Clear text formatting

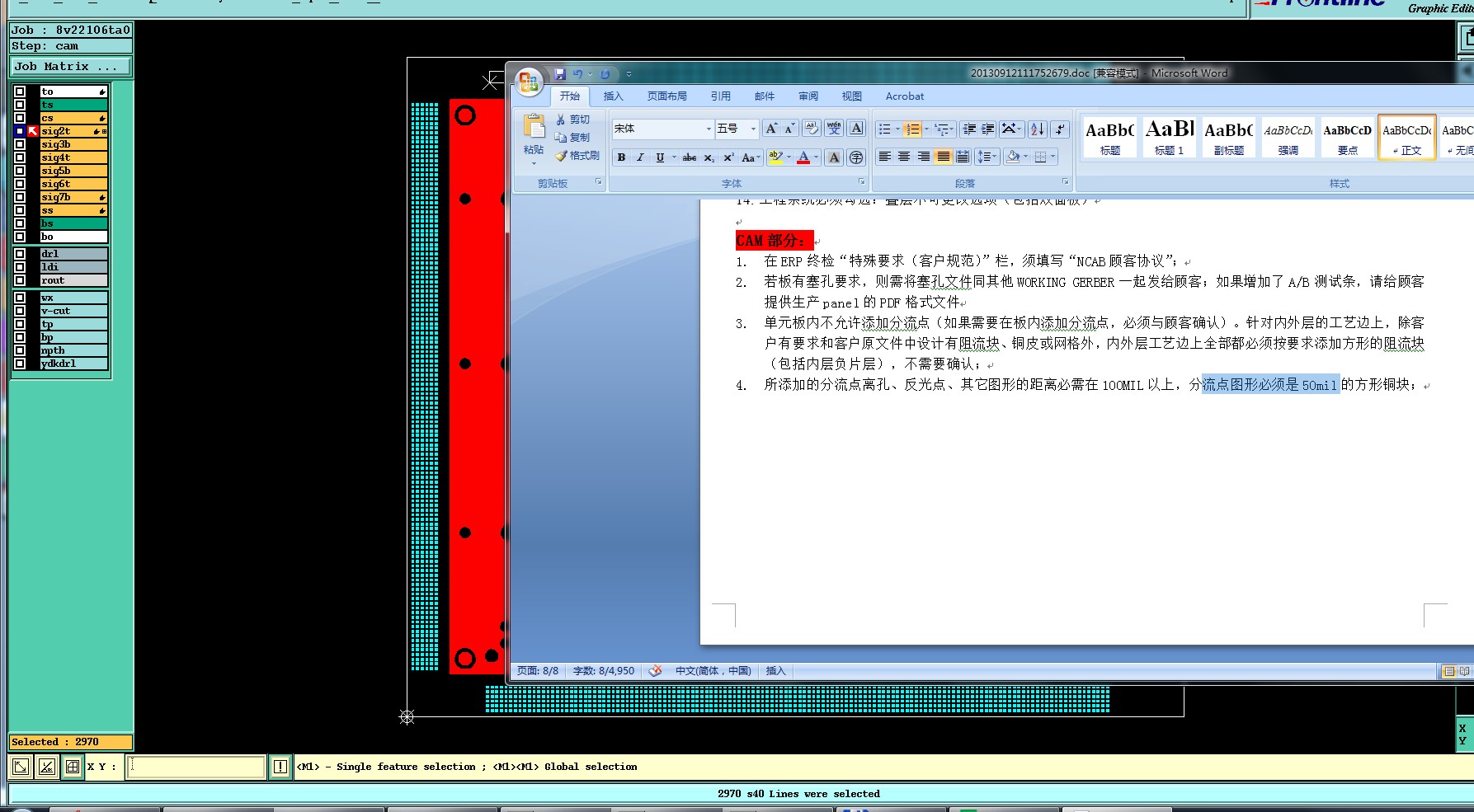click(812, 129)
